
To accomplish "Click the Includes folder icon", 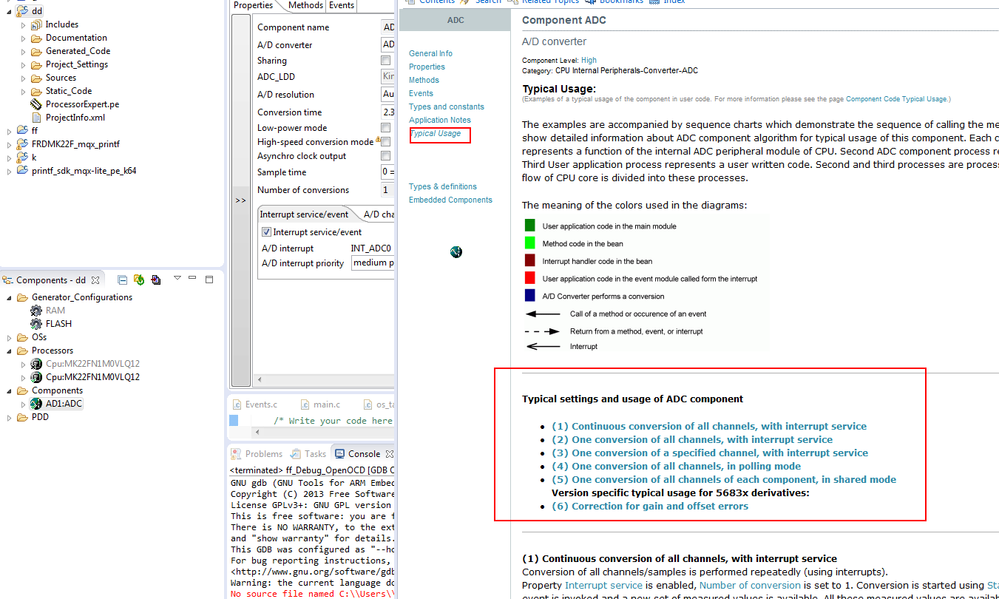I will click(x=36, y=24).
